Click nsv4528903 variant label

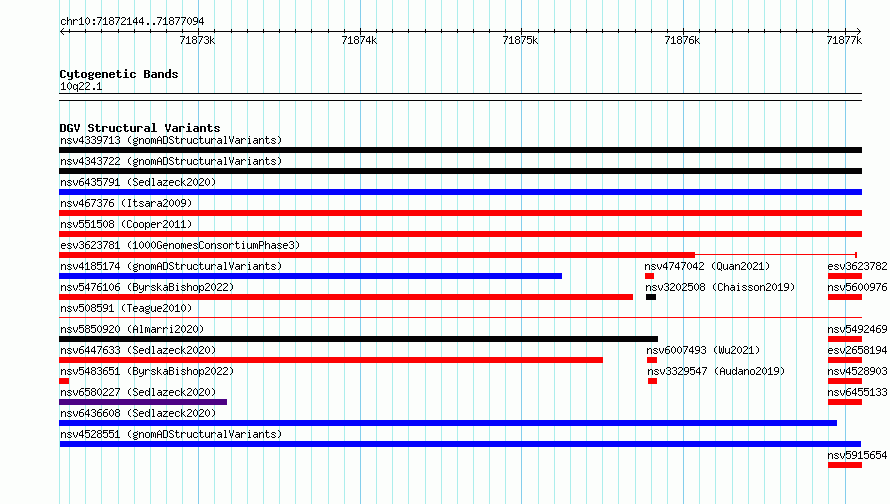[x=857, y=371]
